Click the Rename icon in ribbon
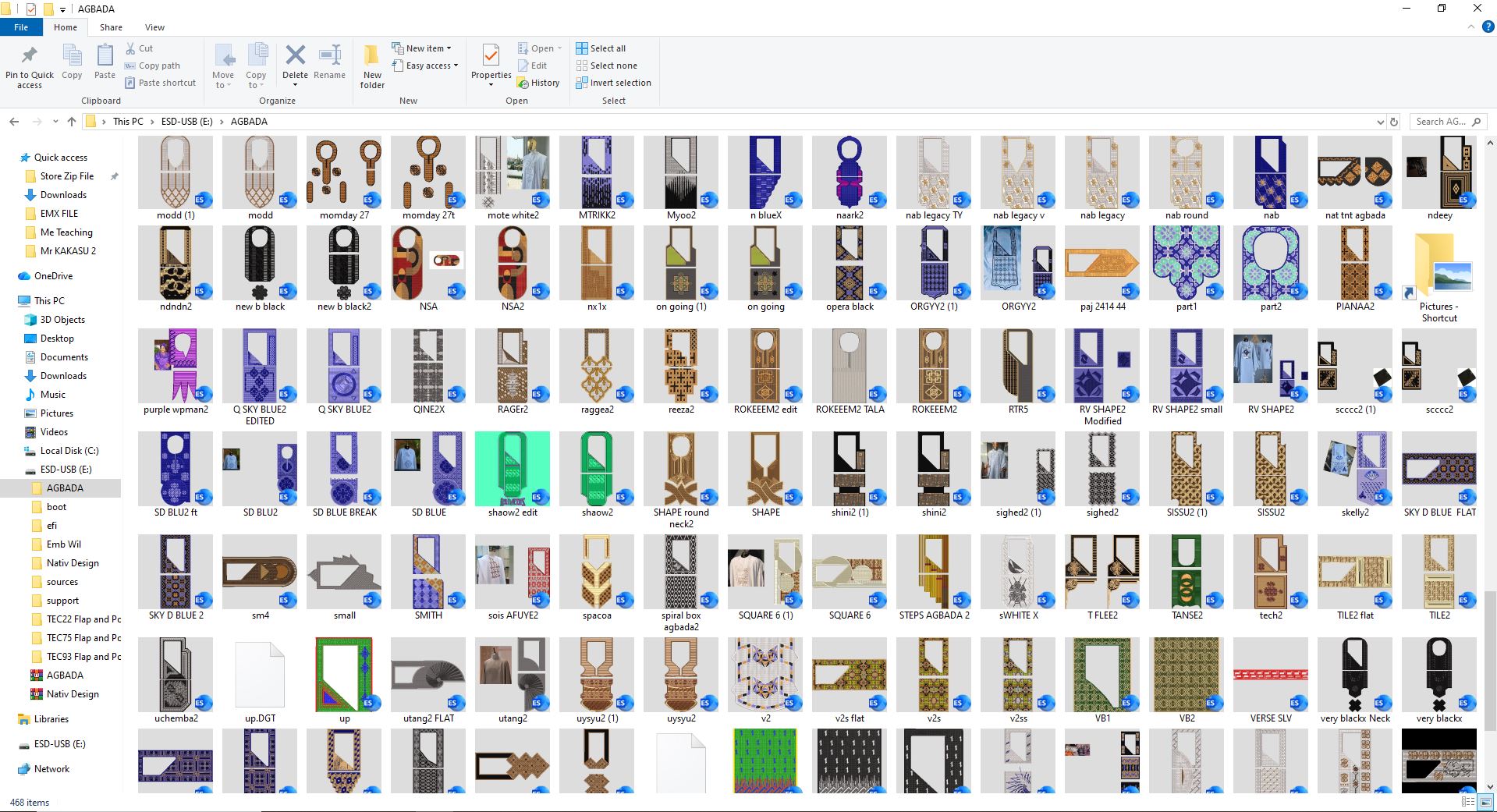Screen dimensions: 1497x812 coord(330,55)
